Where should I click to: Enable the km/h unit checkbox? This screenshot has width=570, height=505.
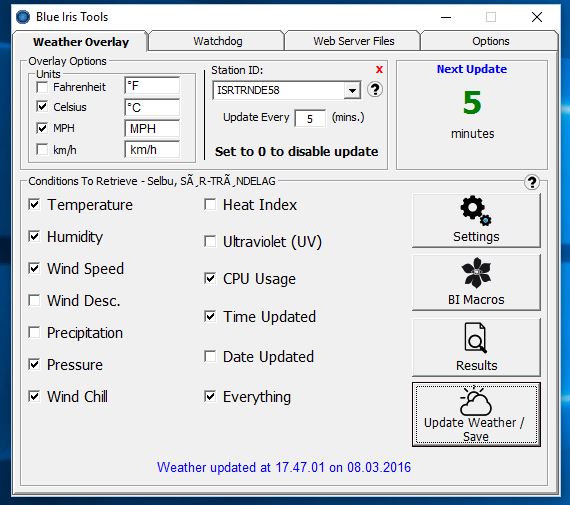[x=42, y=149]
